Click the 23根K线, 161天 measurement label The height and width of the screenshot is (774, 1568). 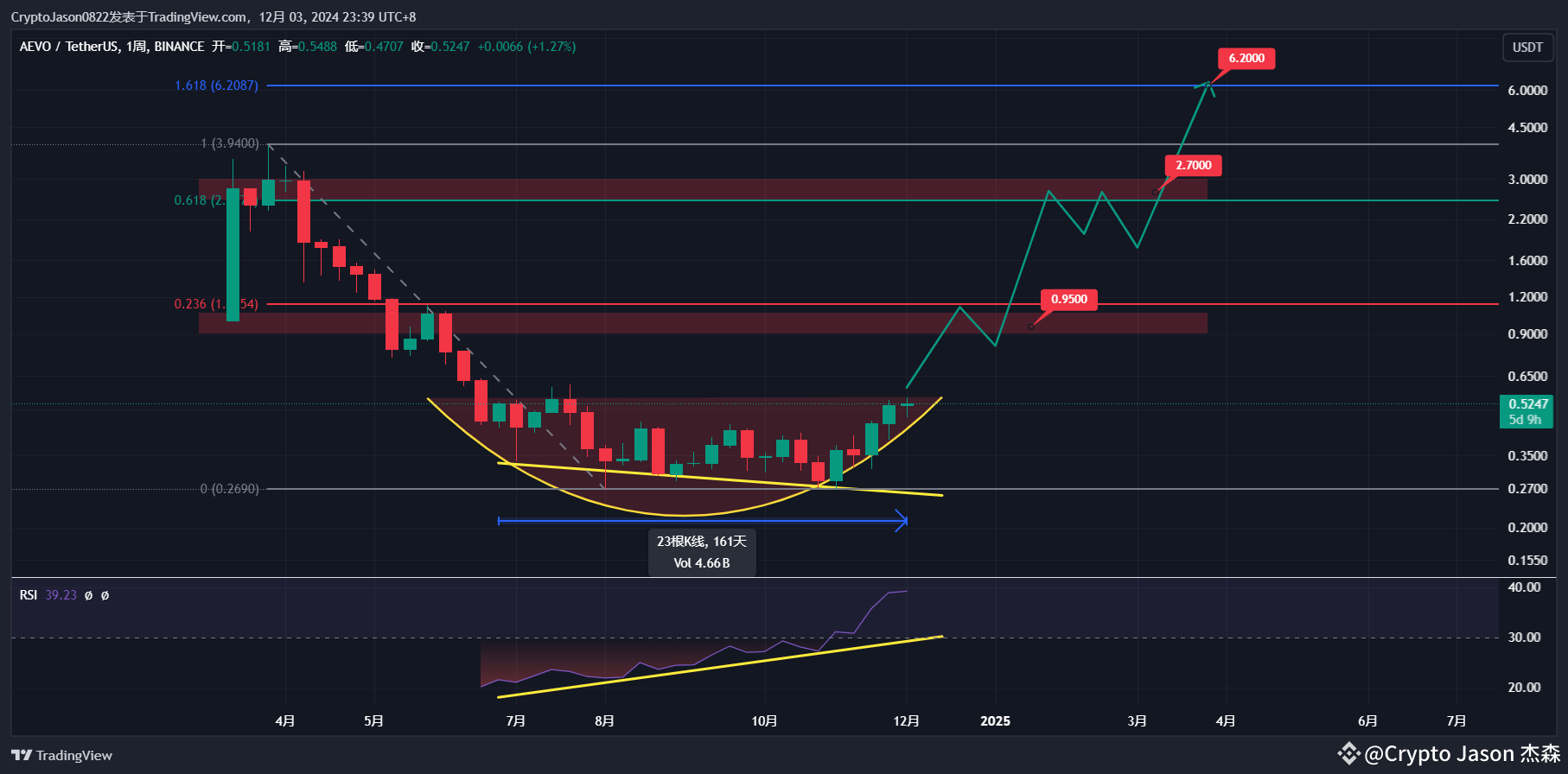pos(702,542)
